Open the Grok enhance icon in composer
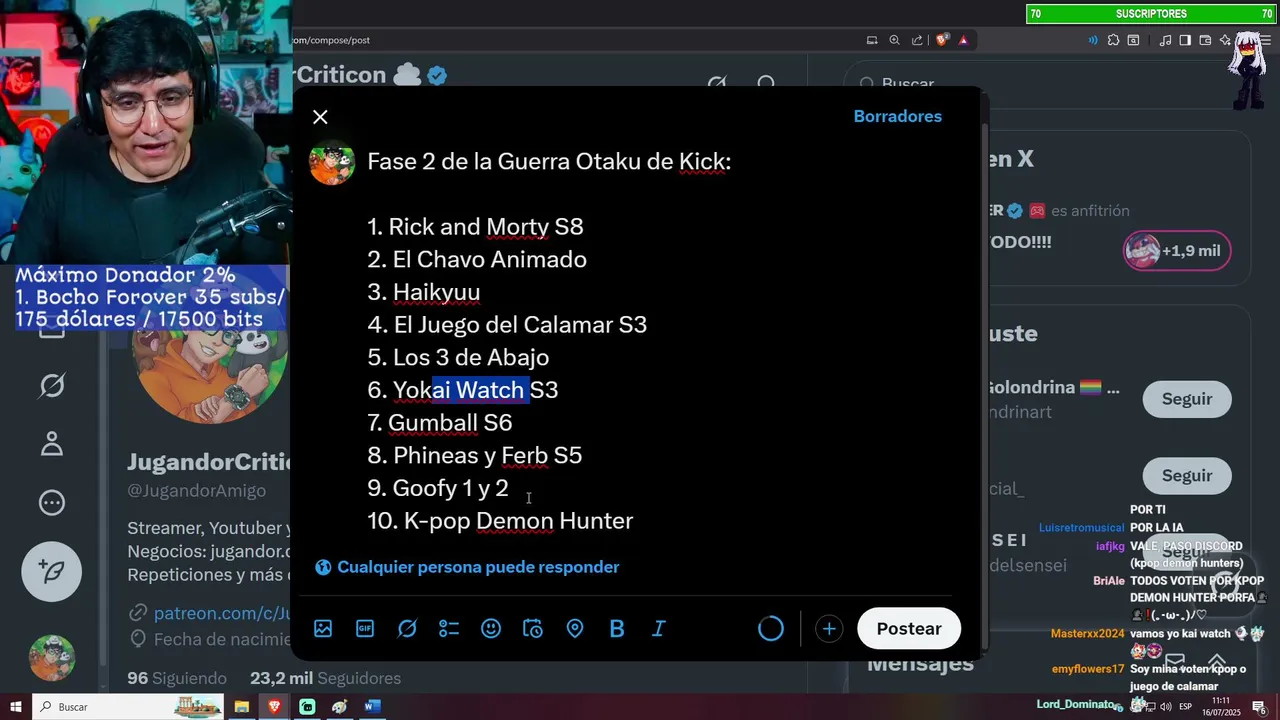Screen dimensions: 1280x720 (x=407, y=629)
